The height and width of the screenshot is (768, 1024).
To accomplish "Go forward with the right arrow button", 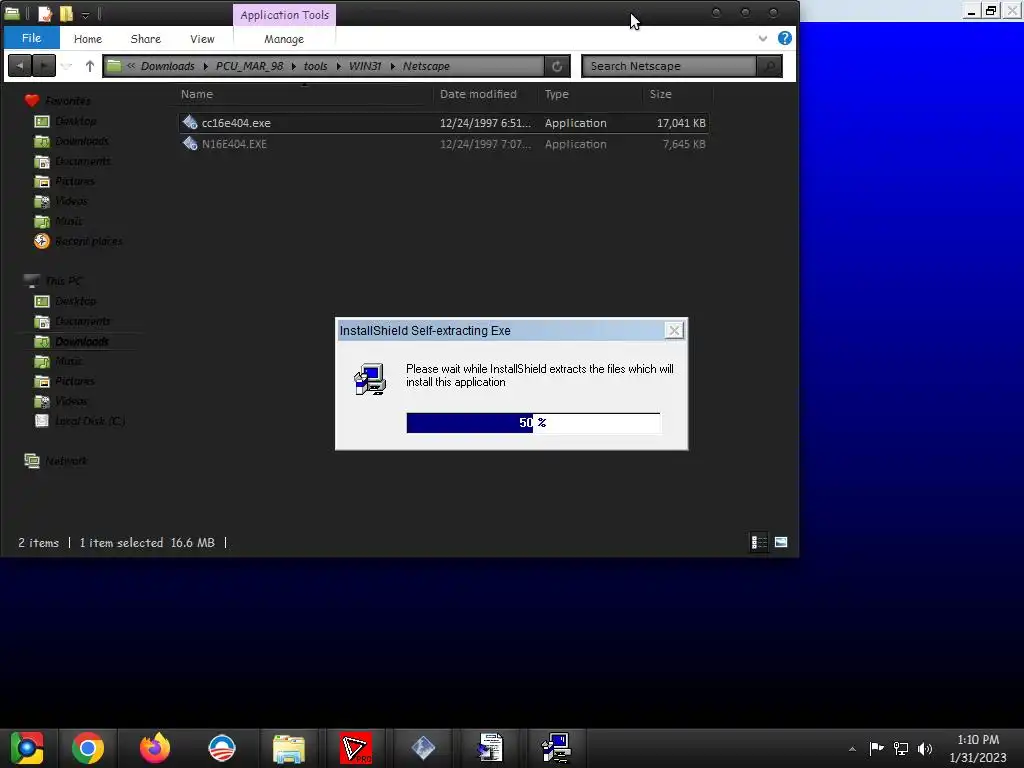I will click(x=44, y=65).
